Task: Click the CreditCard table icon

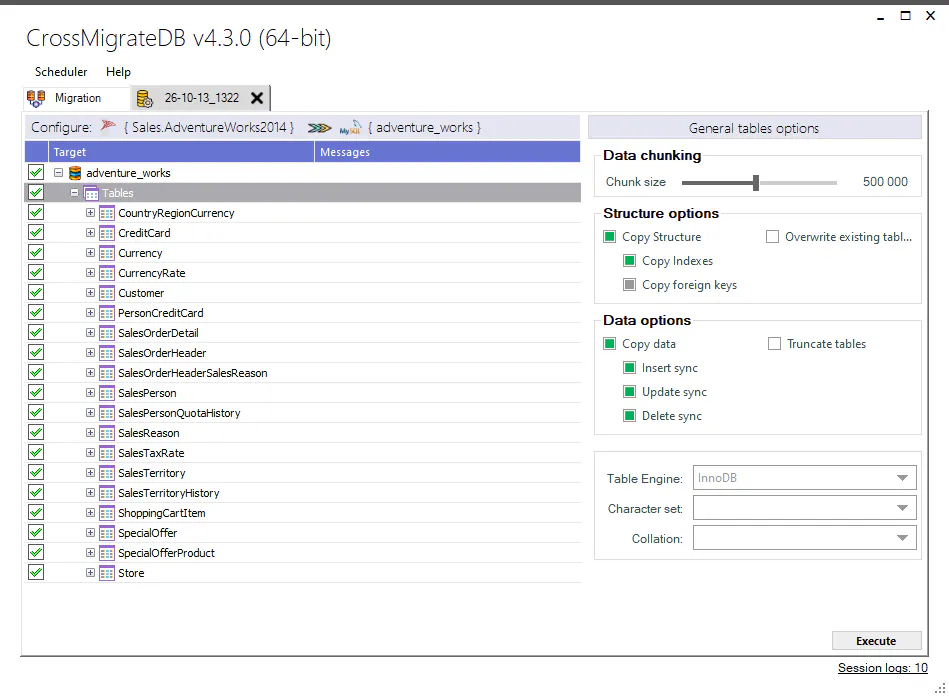Action: pyautogui.click(x=107, y=233)
